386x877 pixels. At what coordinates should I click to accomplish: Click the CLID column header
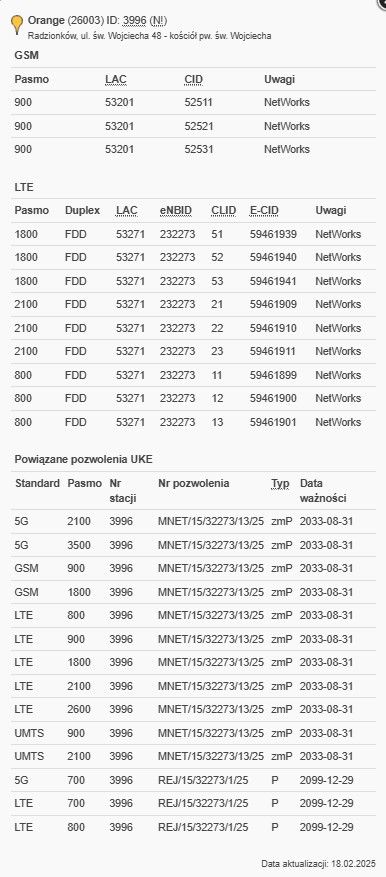pyautogui.click(x=223, y=210)
